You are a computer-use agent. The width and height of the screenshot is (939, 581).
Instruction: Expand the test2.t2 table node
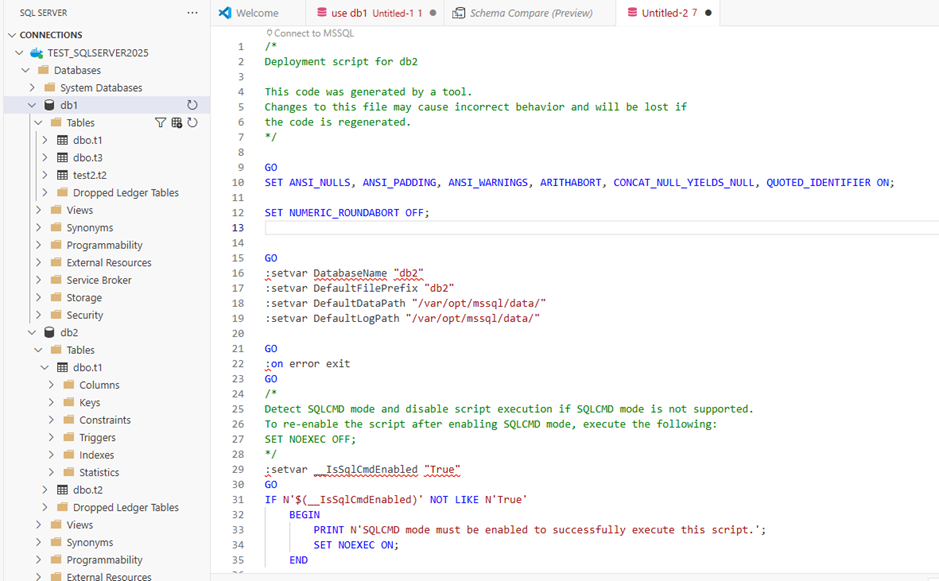pyautogui.click(x=45, y=175)
